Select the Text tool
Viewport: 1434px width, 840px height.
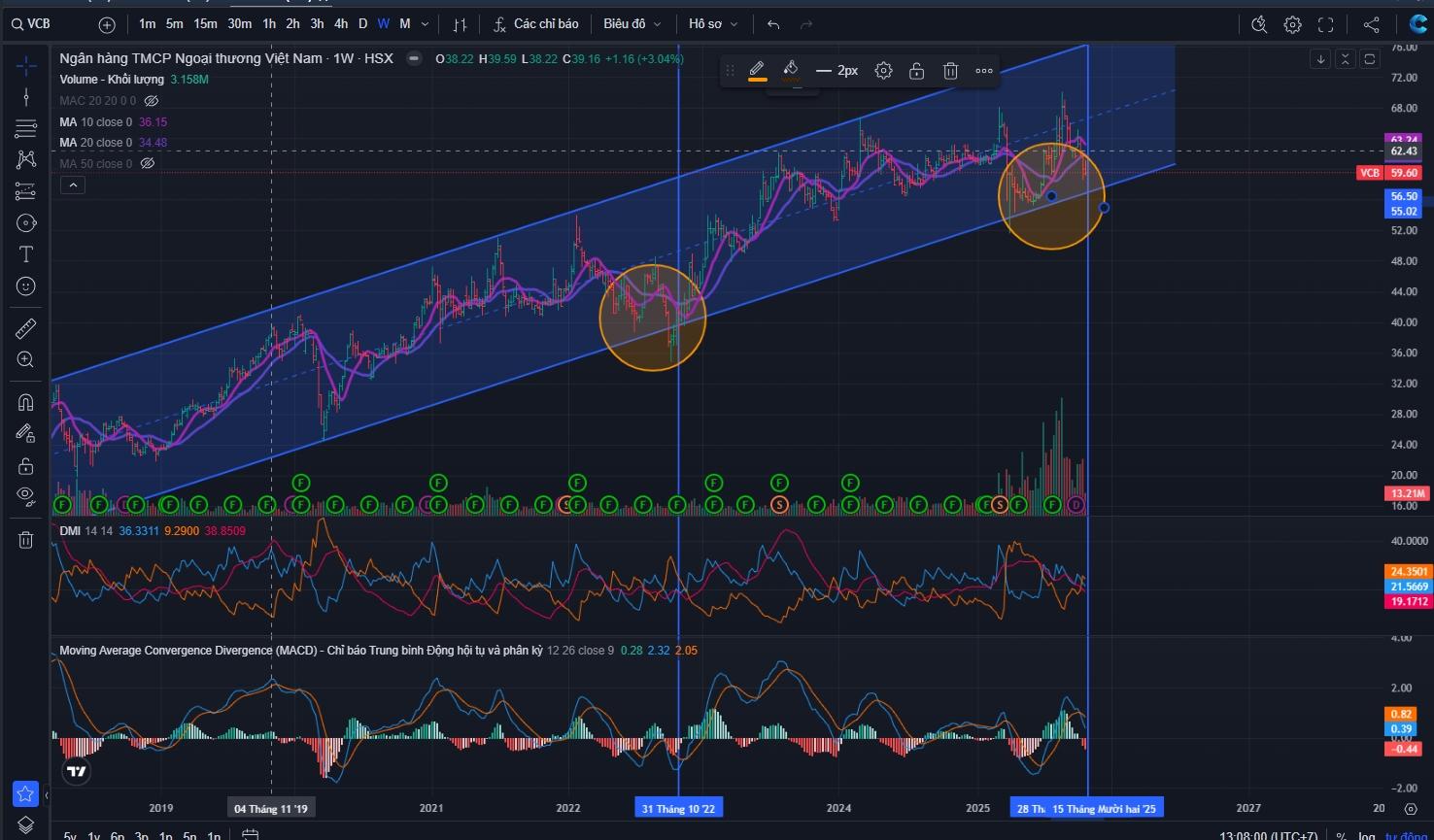coord(26,254)
